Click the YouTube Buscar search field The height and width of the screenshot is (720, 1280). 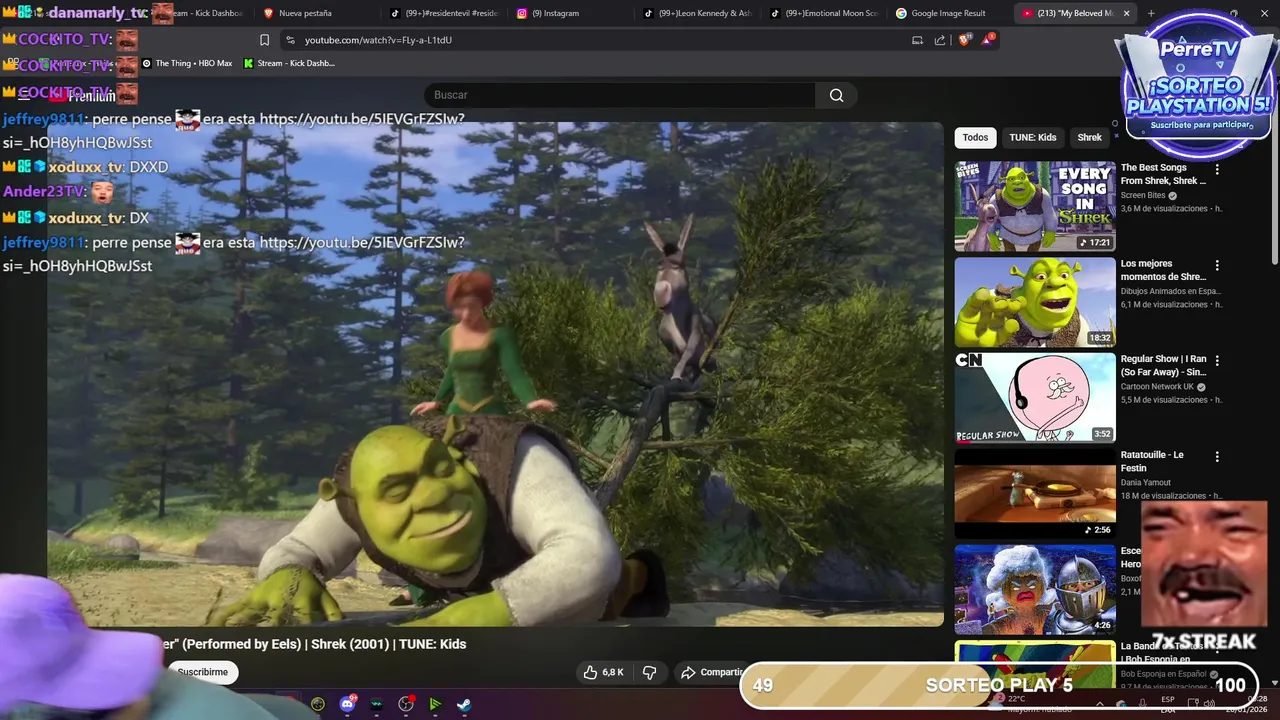pyautogui.click(x=620, y=95)
